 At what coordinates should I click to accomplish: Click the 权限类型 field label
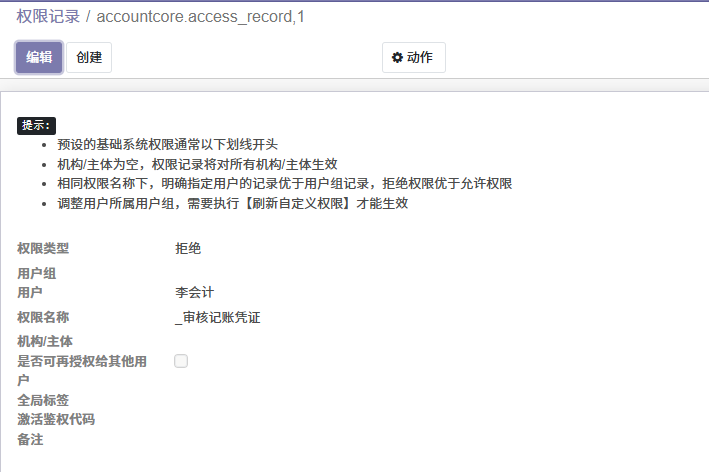(x=43, y=248)
